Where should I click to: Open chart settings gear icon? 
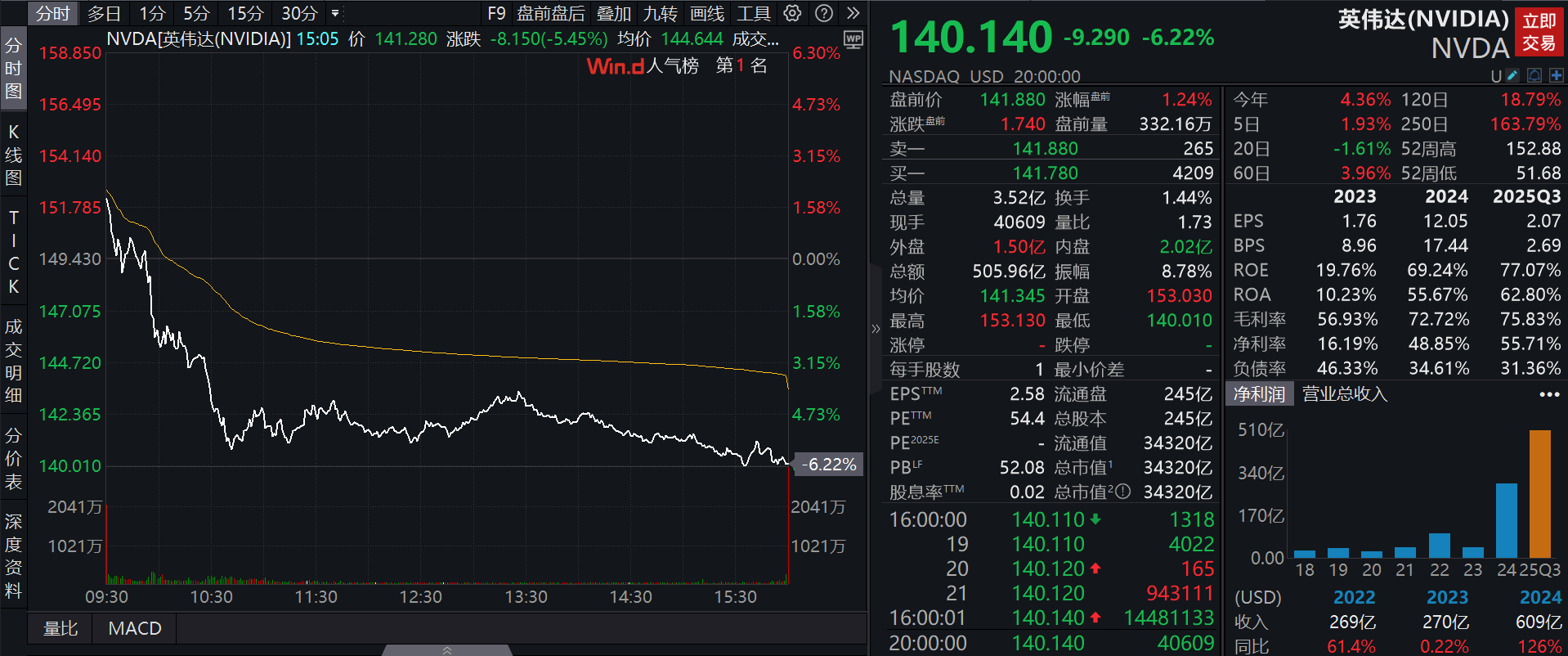792,13
